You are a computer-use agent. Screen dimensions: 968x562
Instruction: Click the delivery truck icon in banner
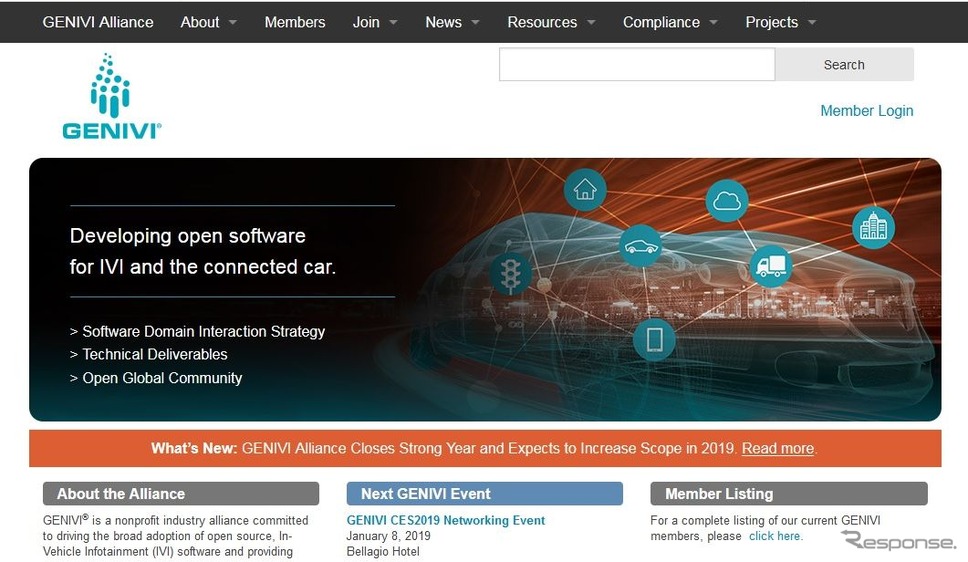(x=771, y=266)
